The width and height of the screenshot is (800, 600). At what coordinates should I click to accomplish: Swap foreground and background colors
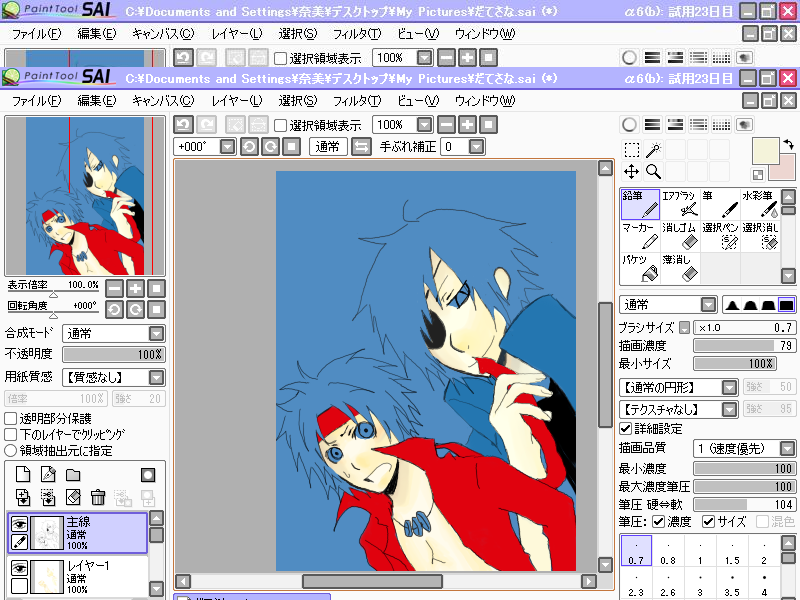(789, 145)
